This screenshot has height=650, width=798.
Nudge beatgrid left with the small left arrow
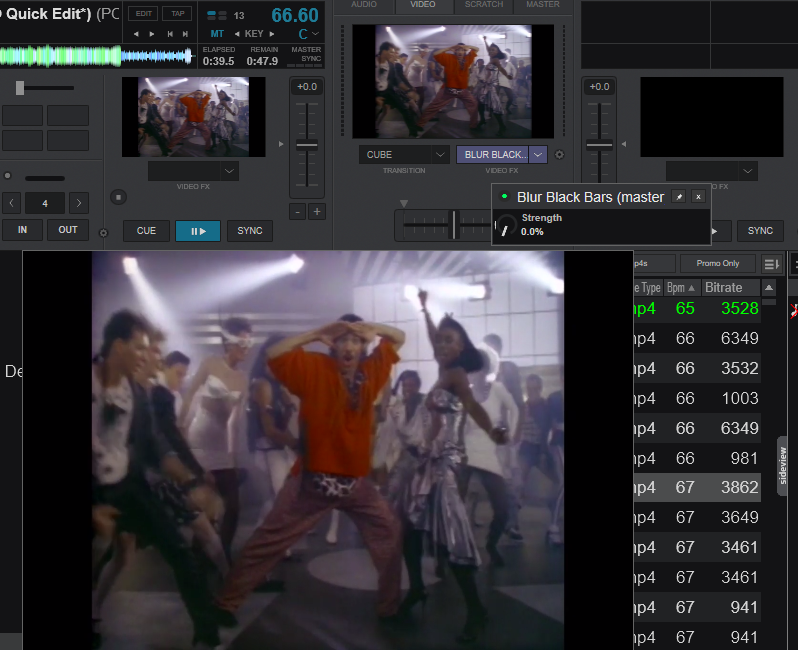tap(136, 34)
